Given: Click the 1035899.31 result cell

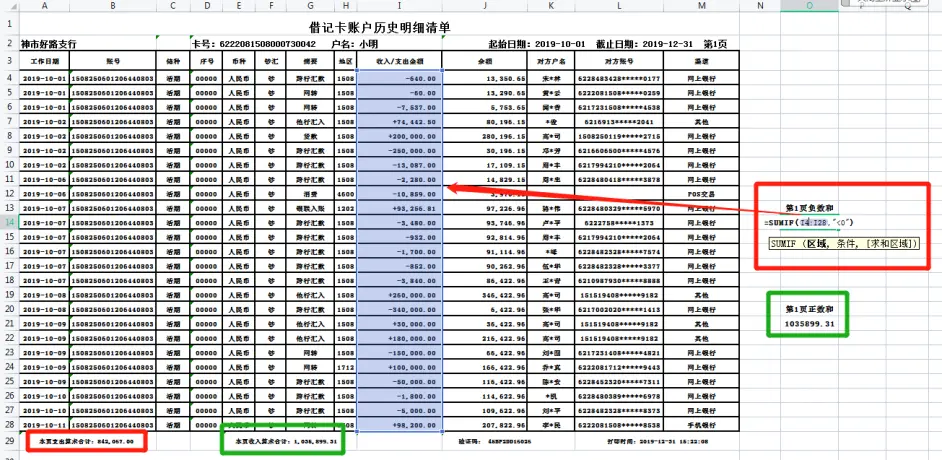Looking at the screenshot, I should [809, 323].
